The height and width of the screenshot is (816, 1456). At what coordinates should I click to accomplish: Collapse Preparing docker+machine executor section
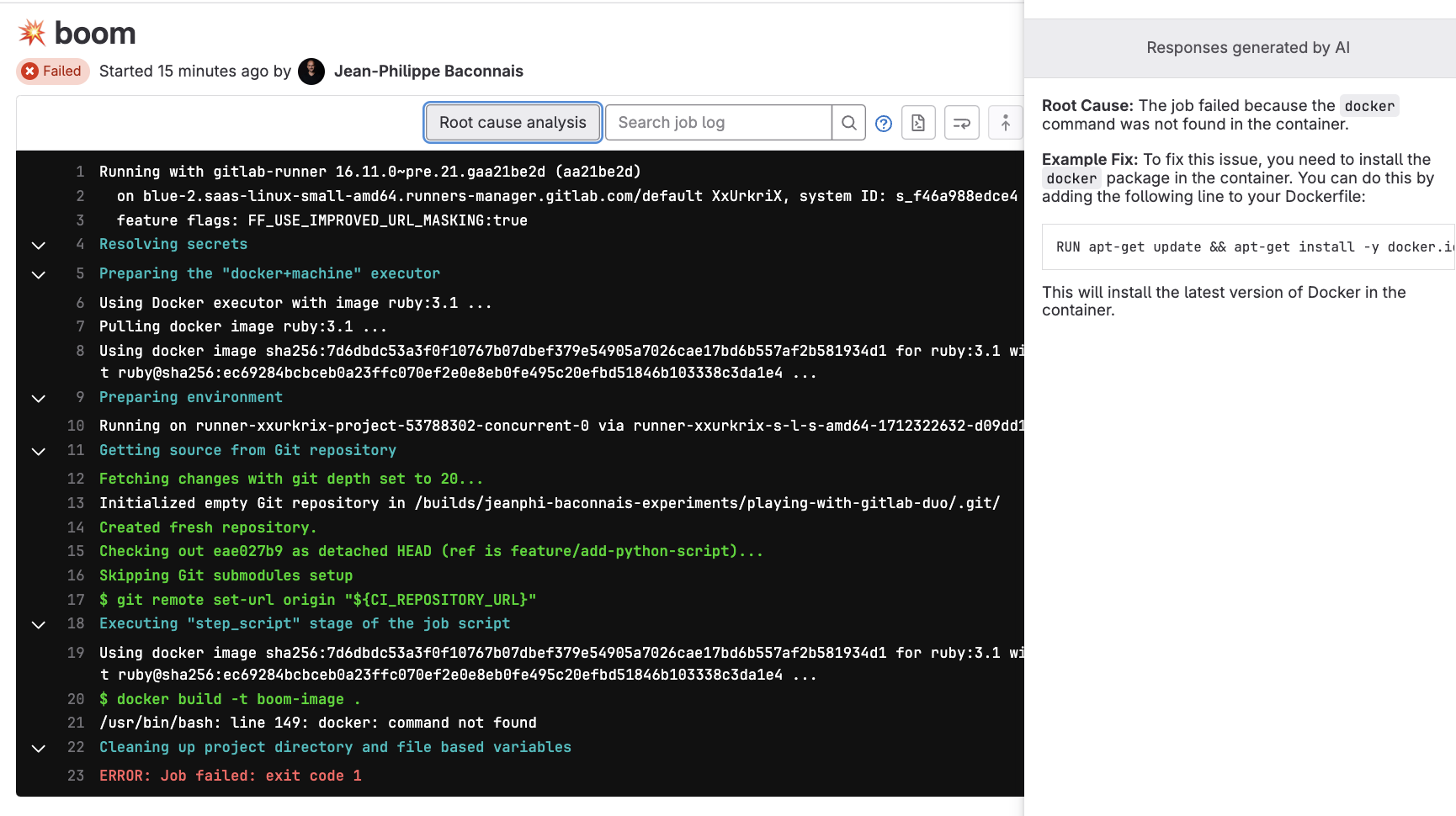click(x=39, y=275)
